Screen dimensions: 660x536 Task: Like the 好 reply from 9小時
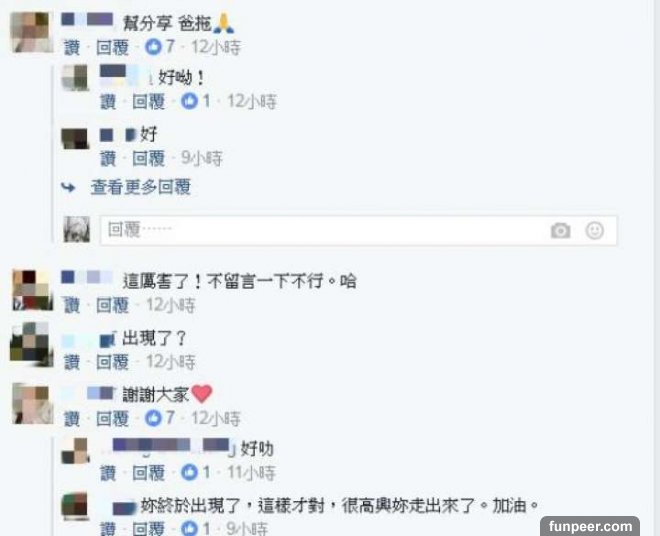tap(108, 159)
